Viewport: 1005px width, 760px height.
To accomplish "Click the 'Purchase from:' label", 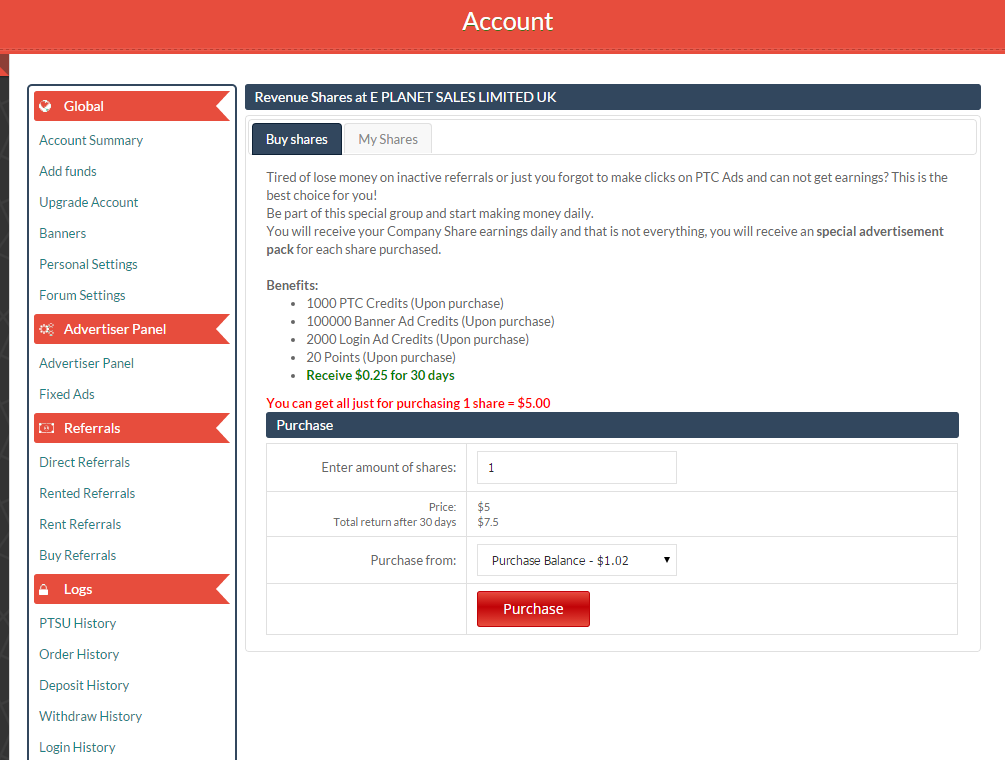I will (413, 561).
